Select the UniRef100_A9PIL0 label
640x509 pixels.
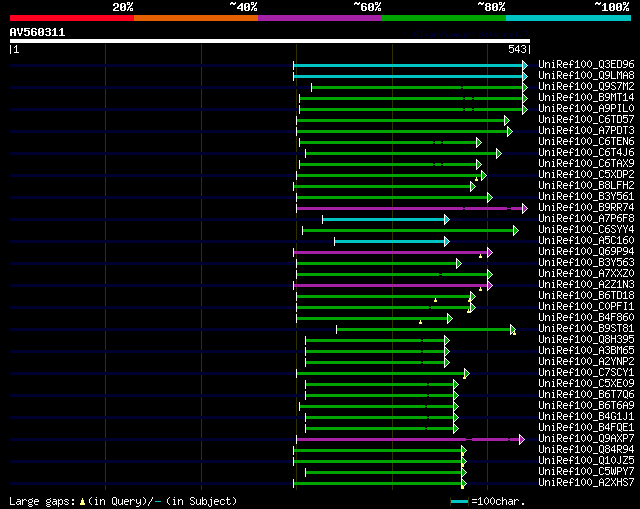pos(586,109)
